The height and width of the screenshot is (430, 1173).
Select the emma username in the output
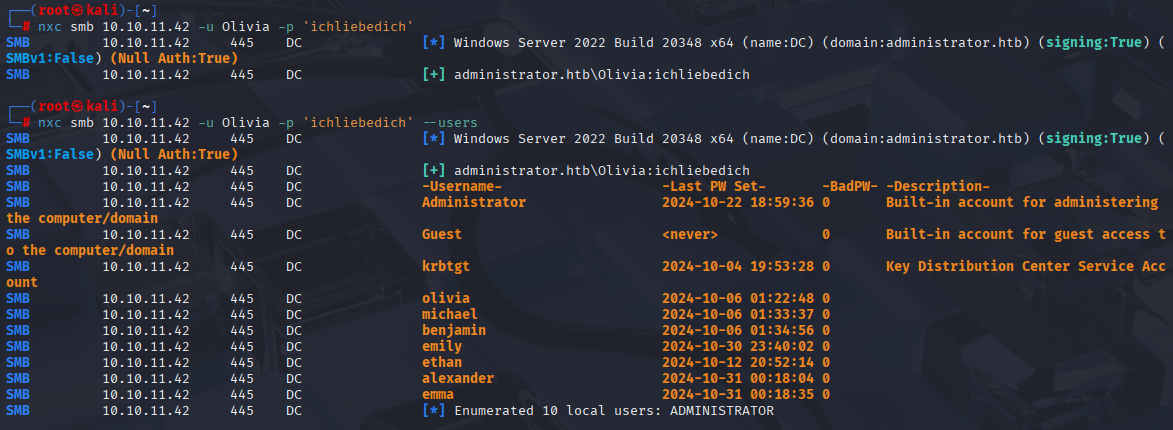pyautogui.click(x=438, y=394)
